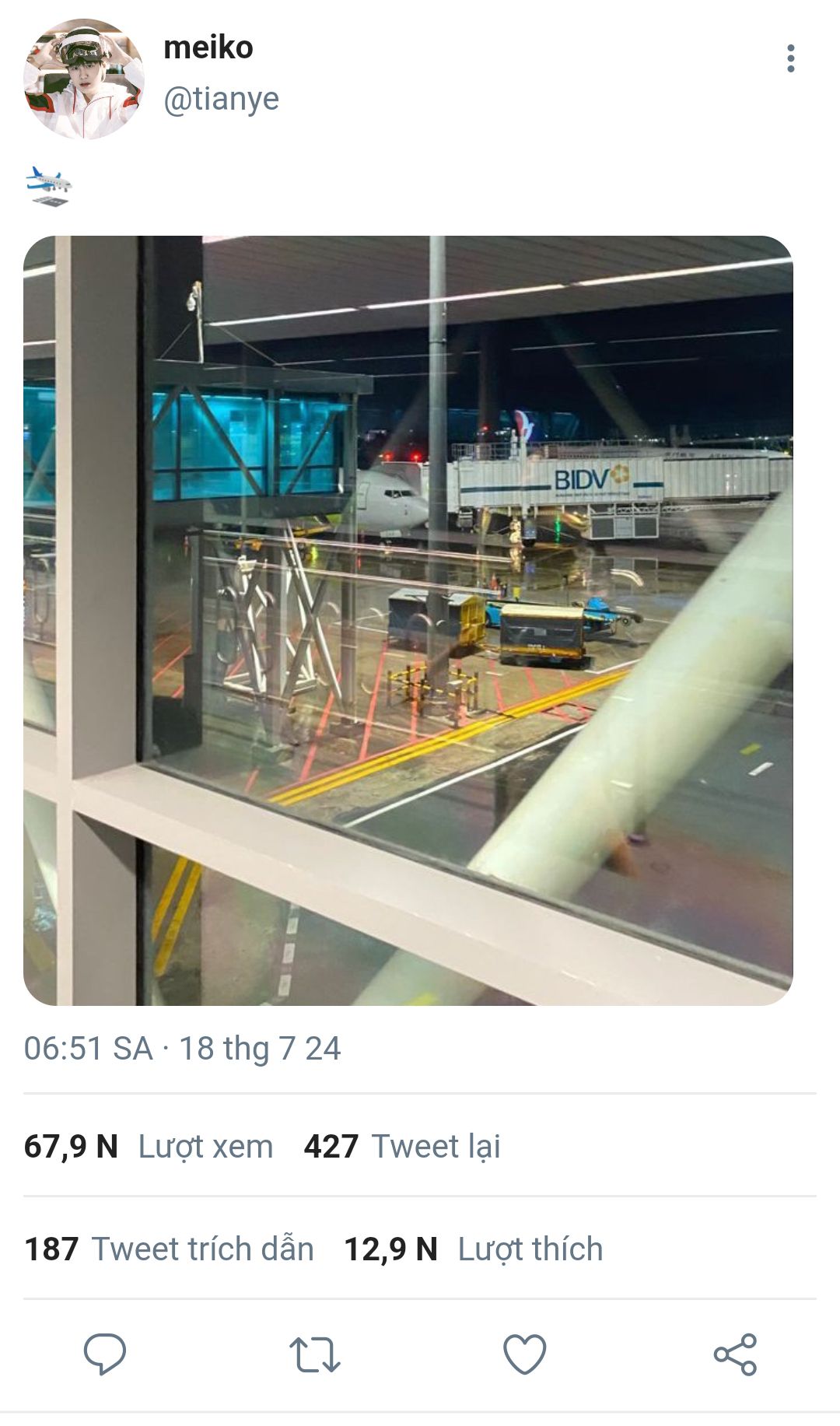Open the 187 Tweet trích dẫn list
Viewport: 840px width, 1426px height.
169,1249
